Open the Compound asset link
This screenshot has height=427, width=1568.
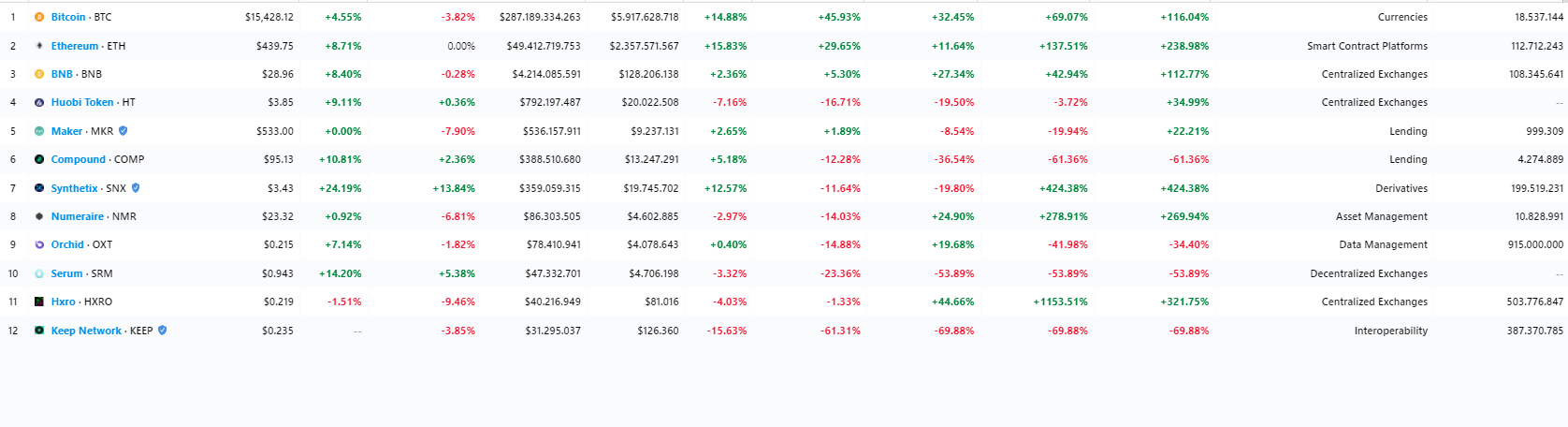coord(79,159)
